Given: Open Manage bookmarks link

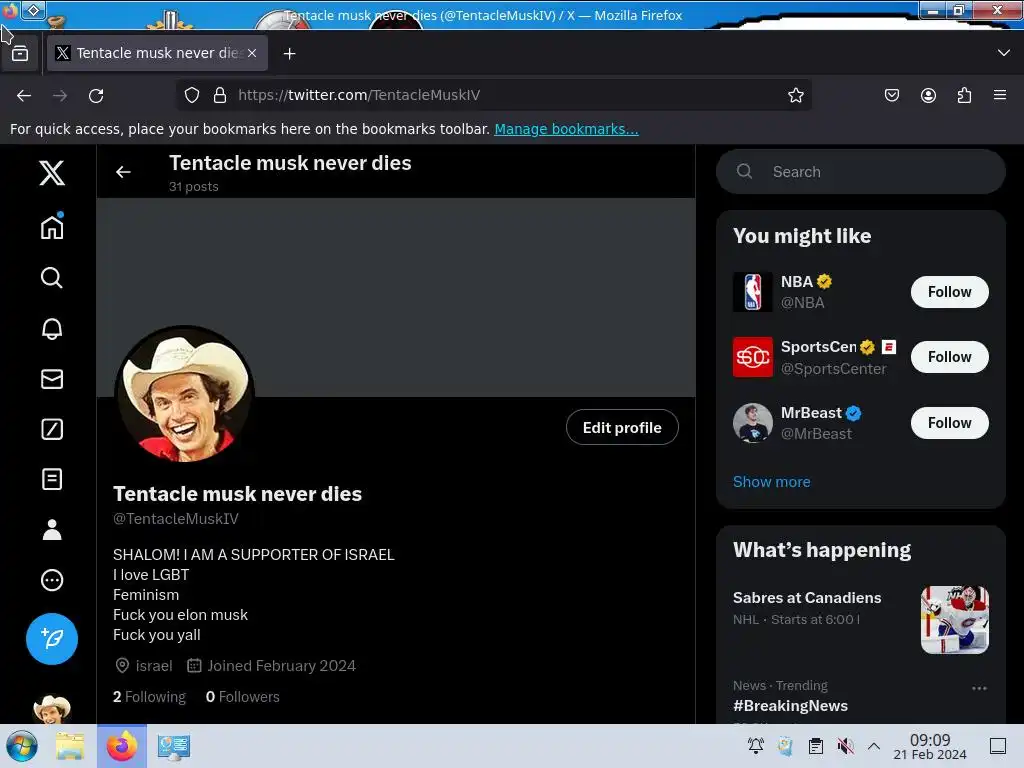Looking at the screenshot, I should 566,129.
